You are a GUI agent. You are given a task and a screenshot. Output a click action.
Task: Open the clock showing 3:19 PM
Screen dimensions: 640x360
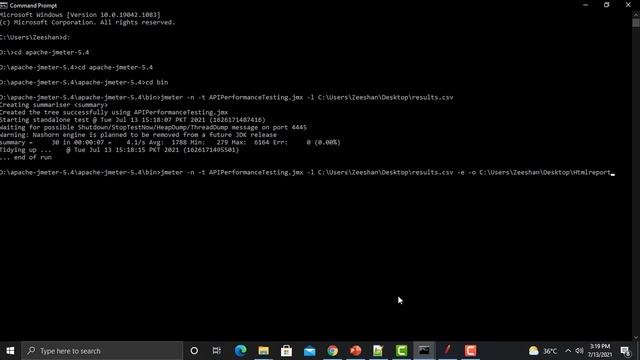point(600,351)
